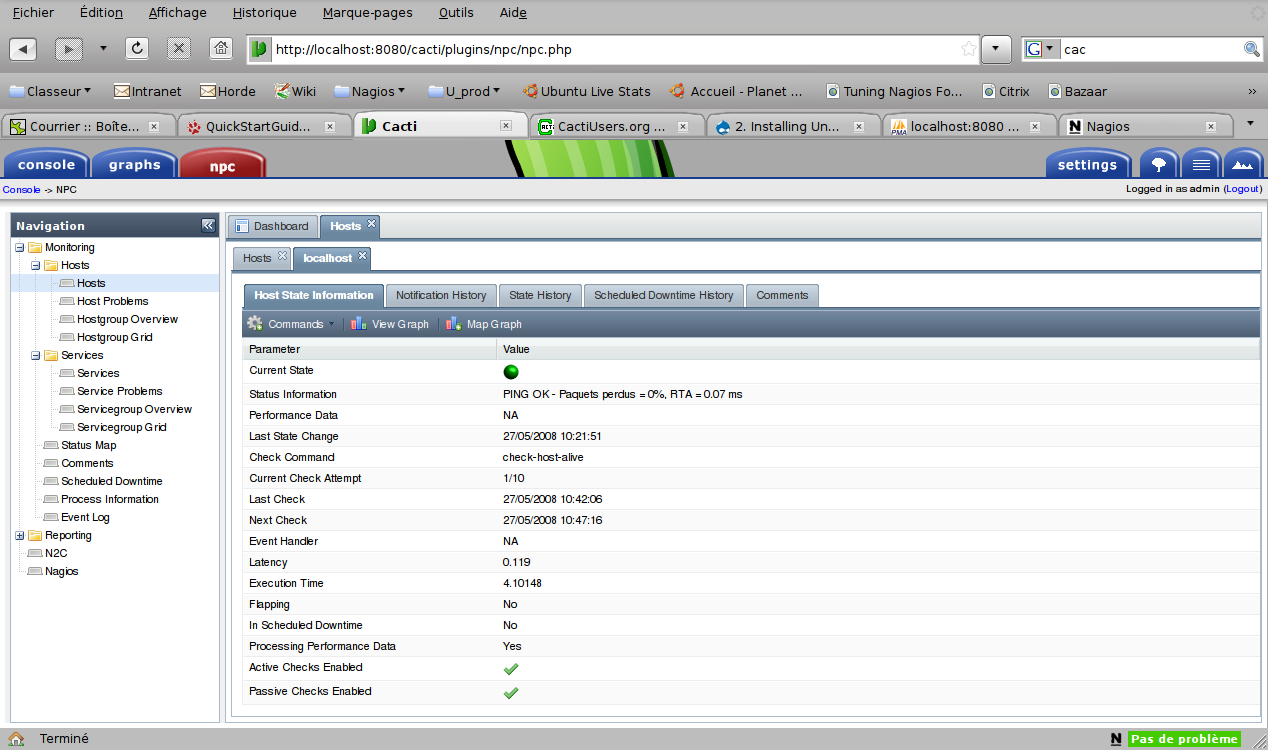Viewport: 1268px width, 750px height.
Task: Click the browser reload button
Action: pyautogui.click(x=137, y=49)
